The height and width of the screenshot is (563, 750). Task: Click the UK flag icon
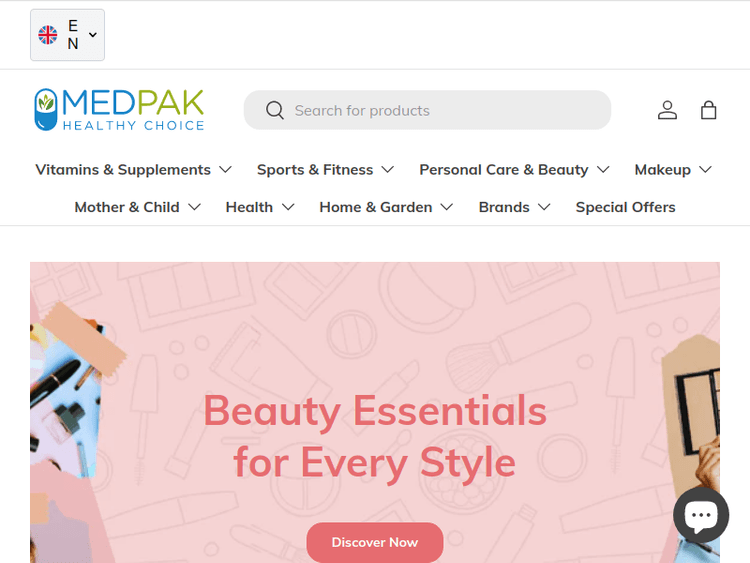pos(48,35)
